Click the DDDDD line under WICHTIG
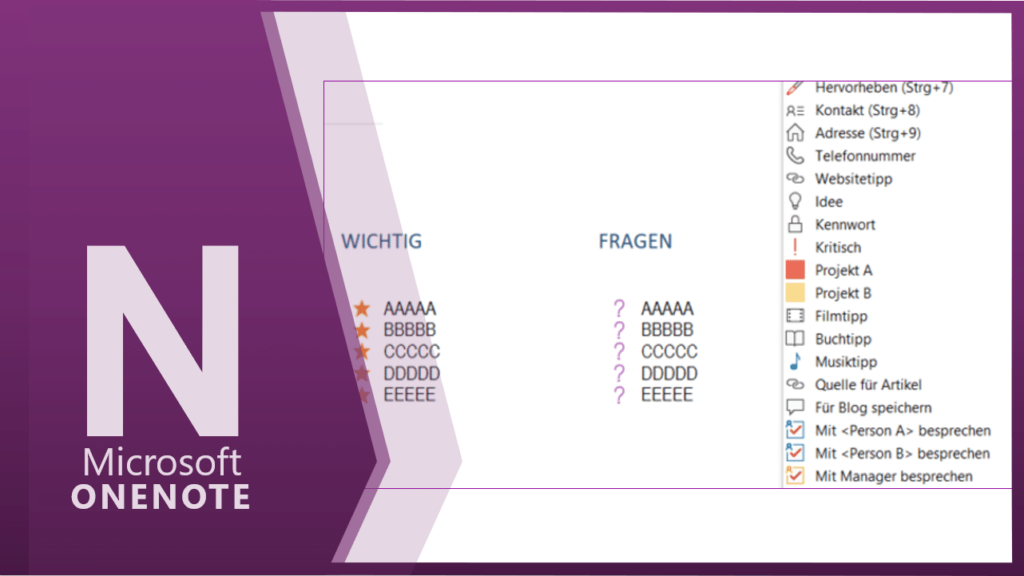 [411, 373]
